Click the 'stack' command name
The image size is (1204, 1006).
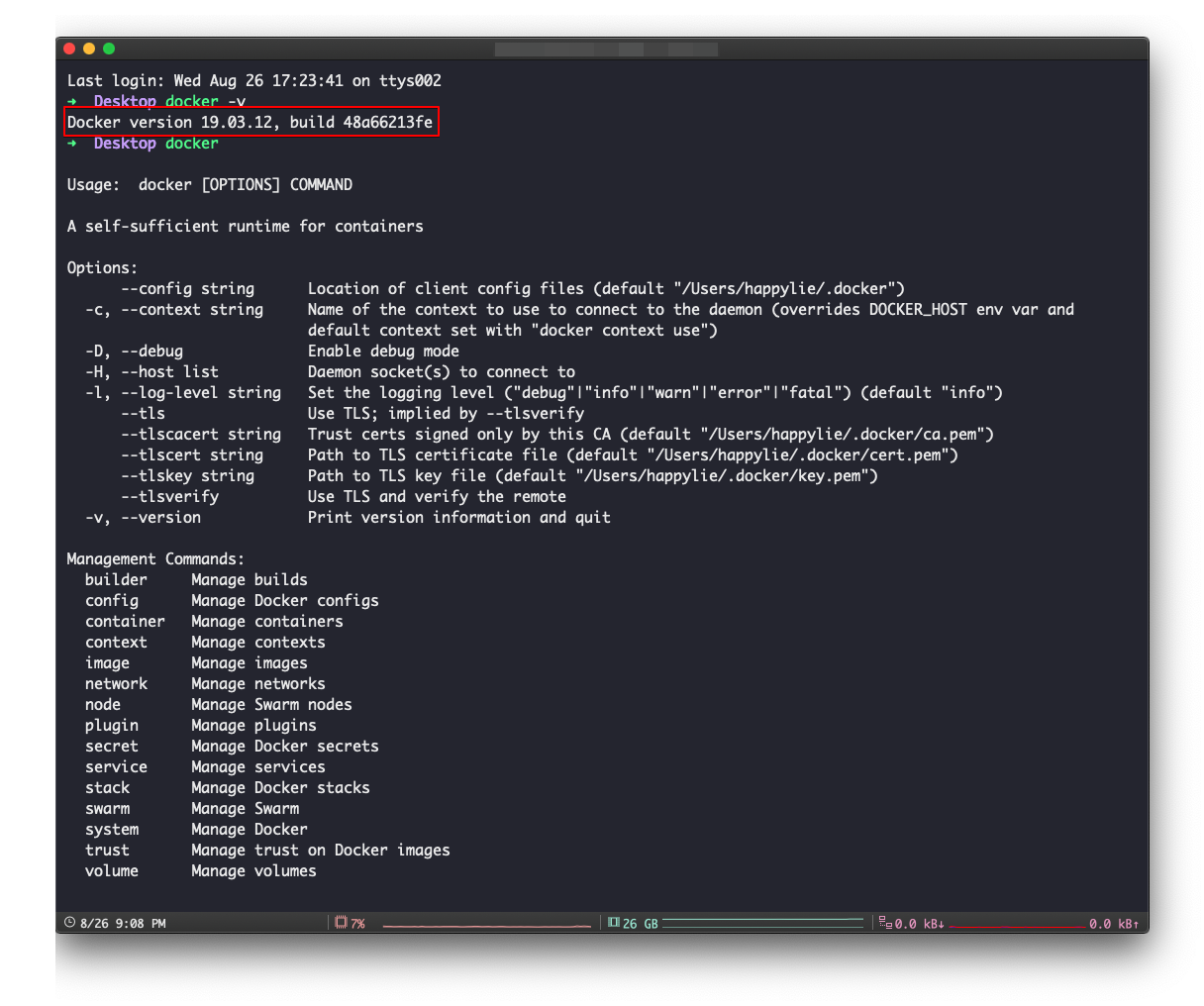[x=107, y=788]
